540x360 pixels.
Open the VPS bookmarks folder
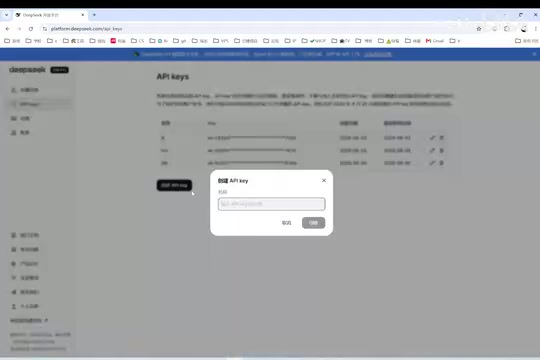pyautogui.click(x=221, y=41)
